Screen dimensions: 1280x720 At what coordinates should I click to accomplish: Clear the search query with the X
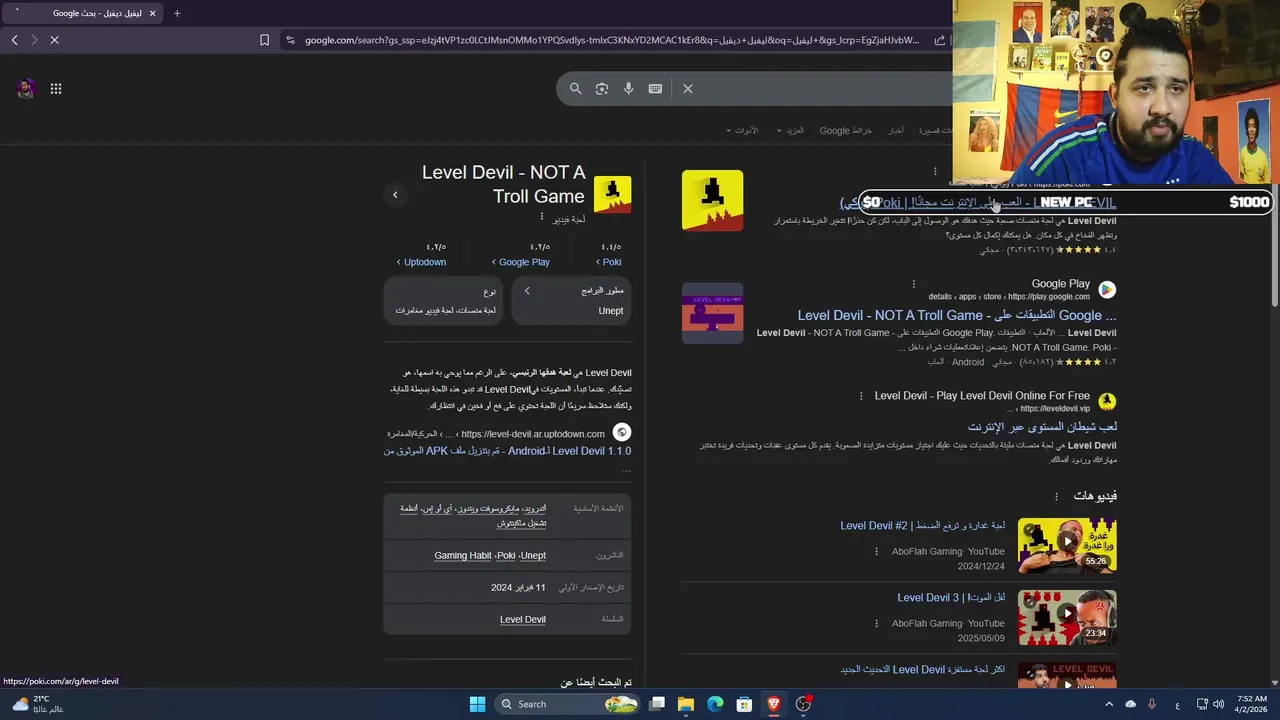688,88
